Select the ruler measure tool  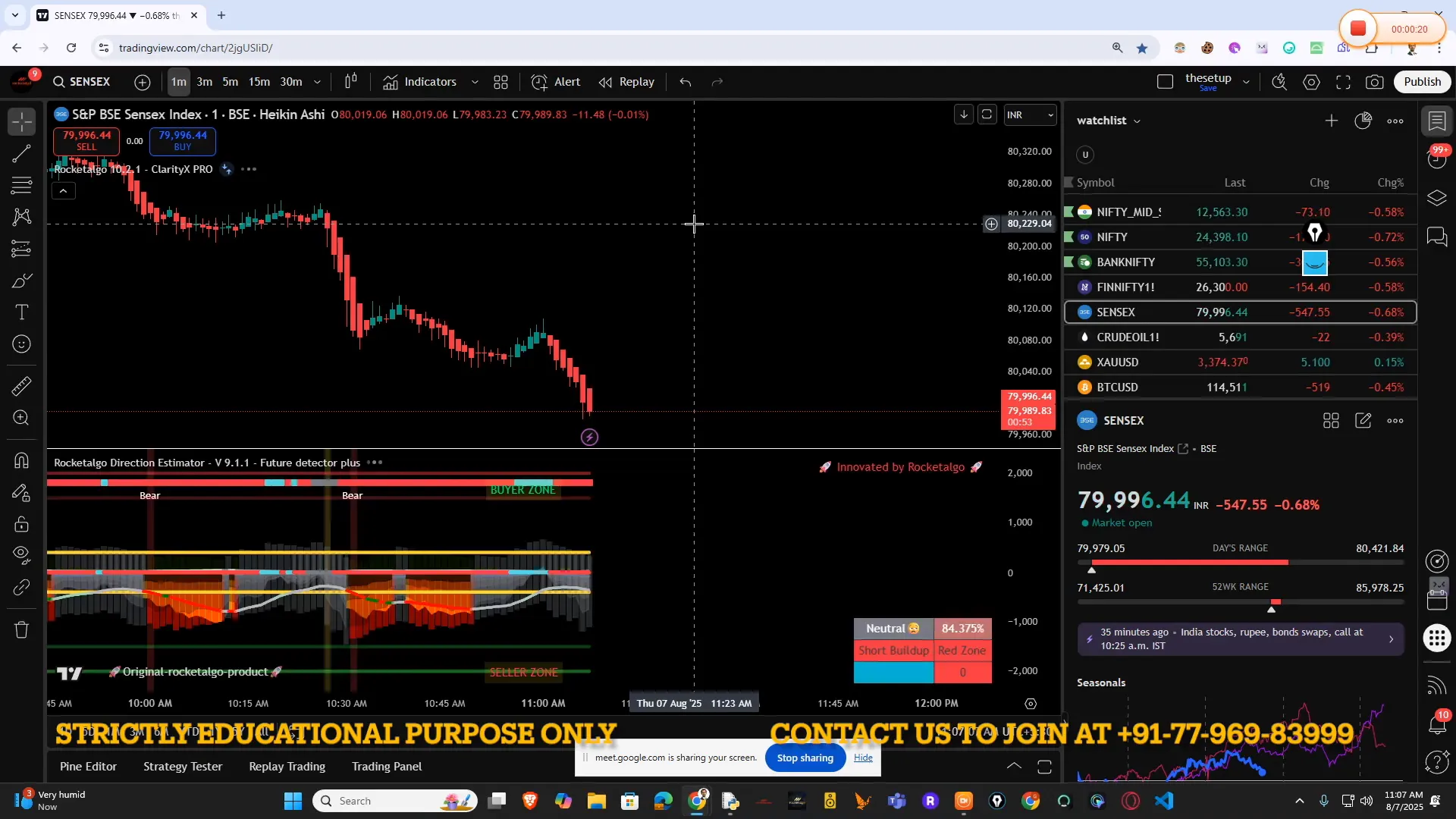(x=22, y=387)
